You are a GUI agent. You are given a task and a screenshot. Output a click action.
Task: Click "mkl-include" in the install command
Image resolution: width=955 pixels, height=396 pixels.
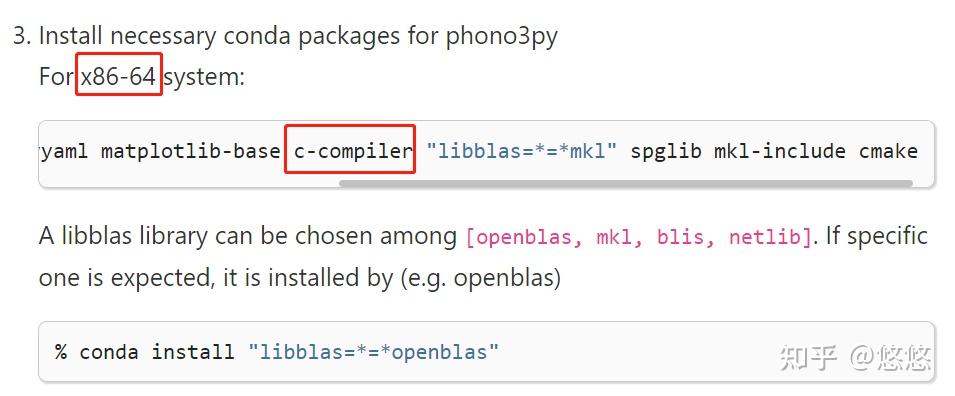tap(780, 150)
